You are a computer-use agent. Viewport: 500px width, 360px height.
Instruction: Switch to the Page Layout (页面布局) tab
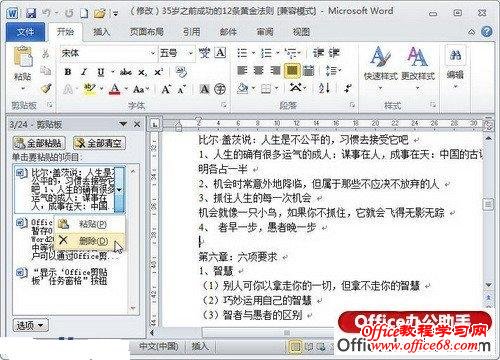[147, 32]
